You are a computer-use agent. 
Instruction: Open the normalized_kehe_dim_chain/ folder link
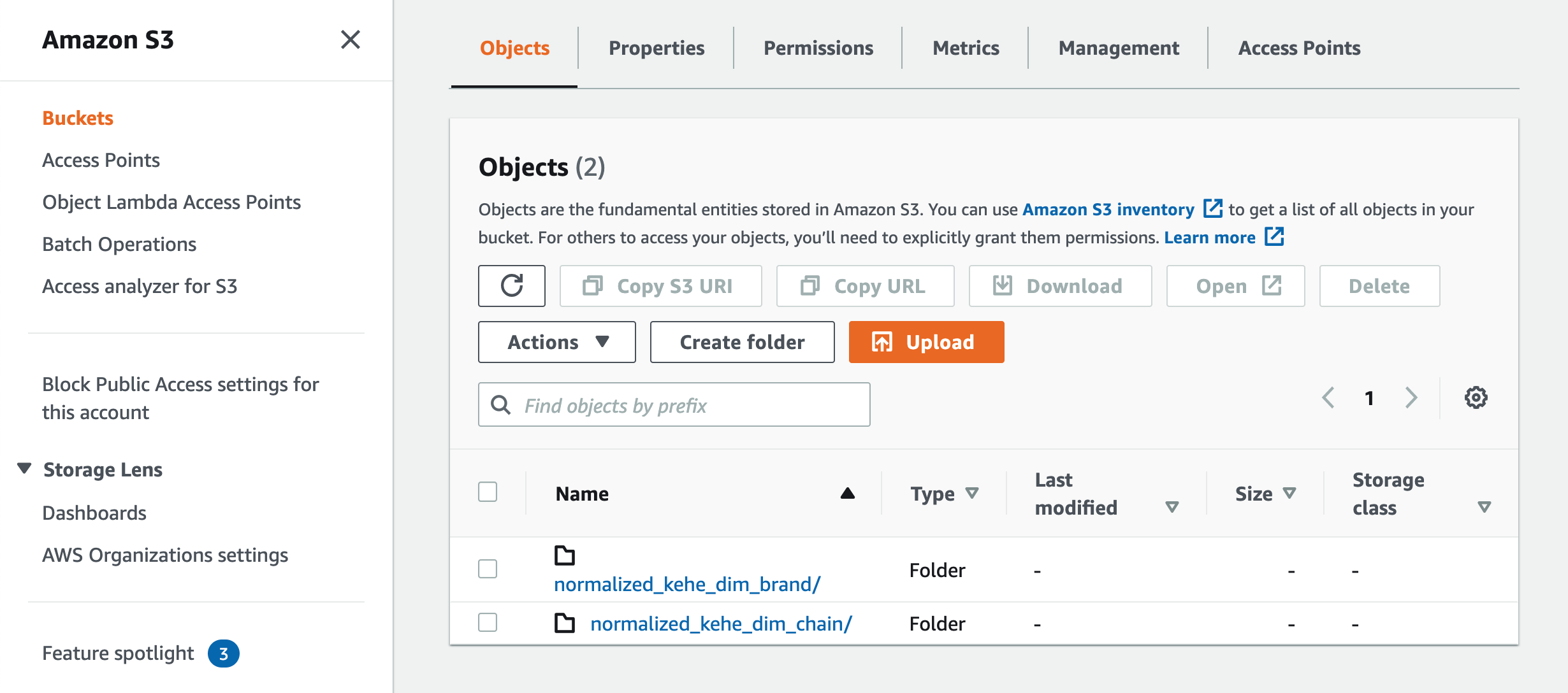click(x=721, y=624)
